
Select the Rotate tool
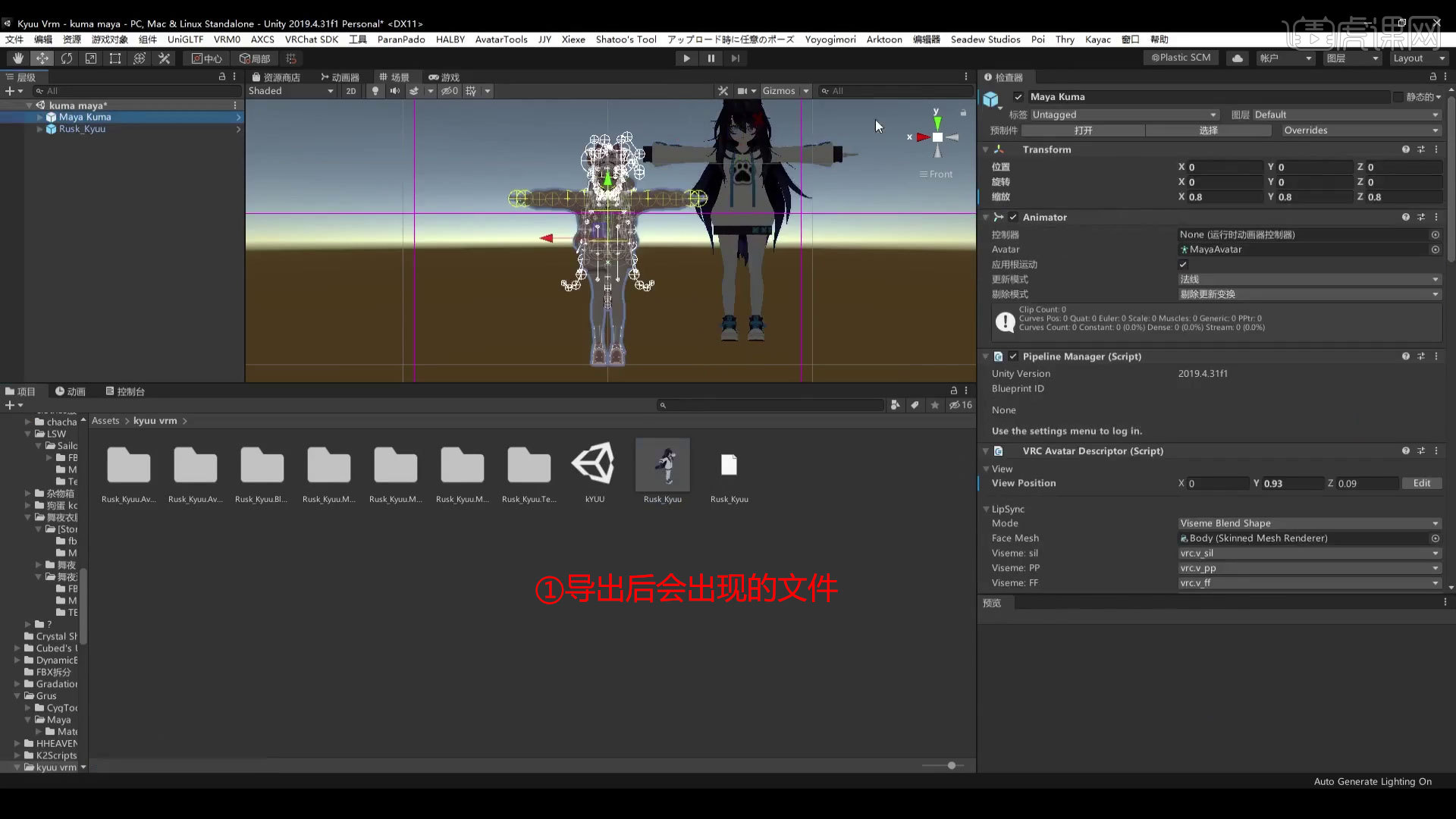point(67,58)
